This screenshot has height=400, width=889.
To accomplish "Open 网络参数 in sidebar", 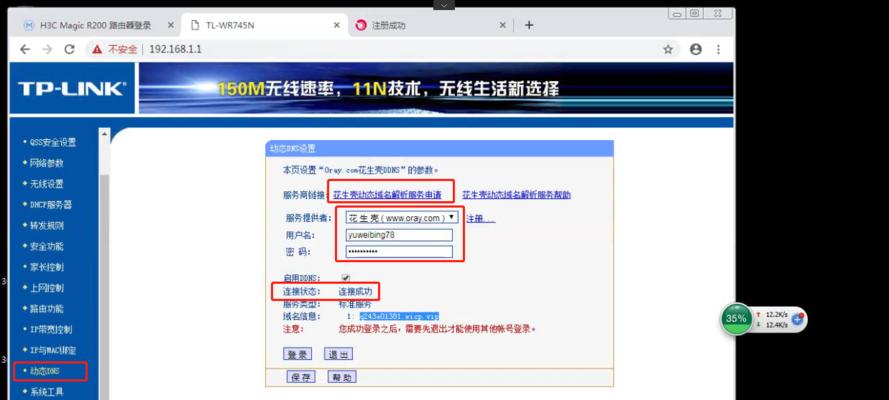I will coord(46,163).
